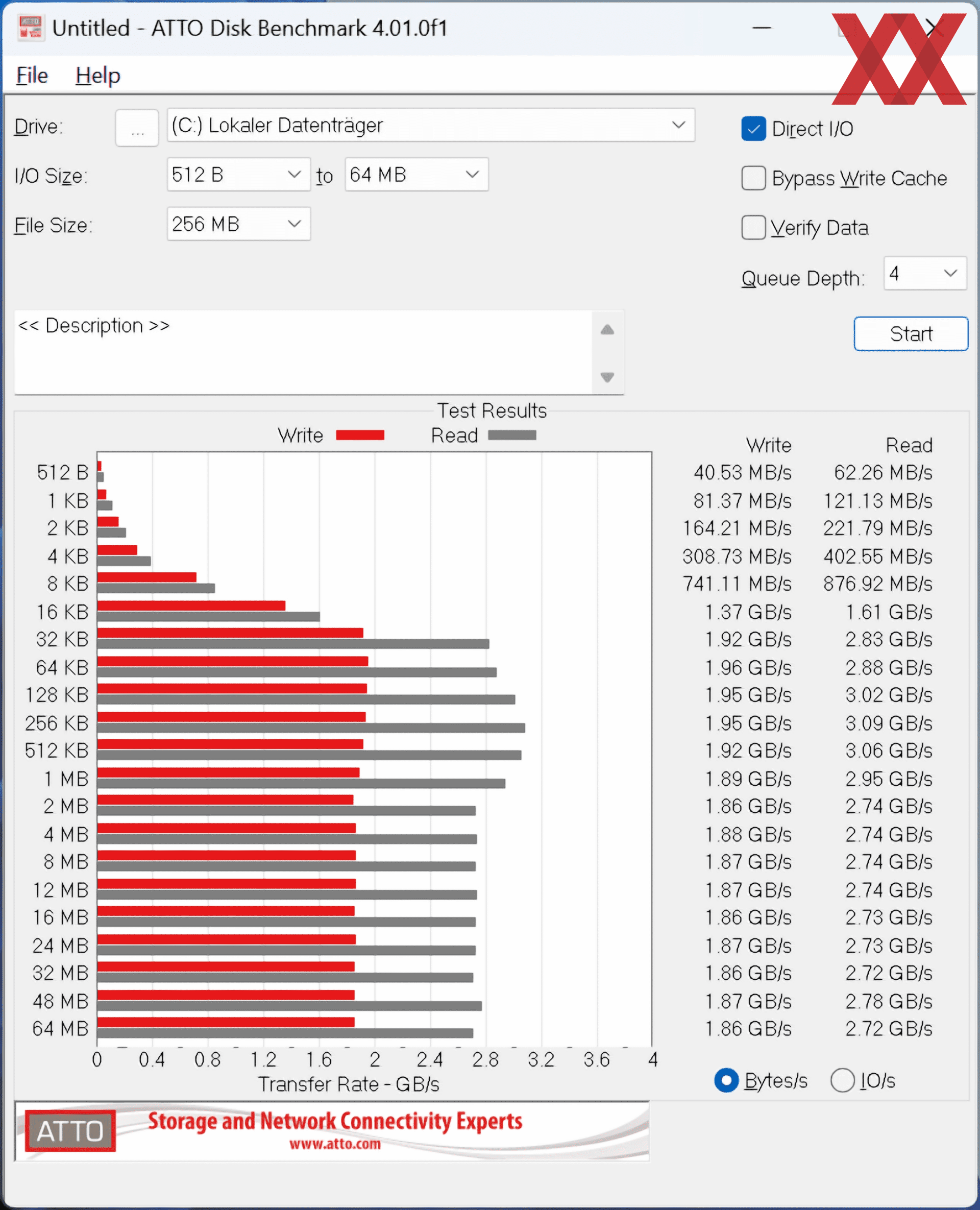Viewport: 980px width, 1210px height.
Task: Click the 2.83 GB/s read value
Action: pos(889,640)
